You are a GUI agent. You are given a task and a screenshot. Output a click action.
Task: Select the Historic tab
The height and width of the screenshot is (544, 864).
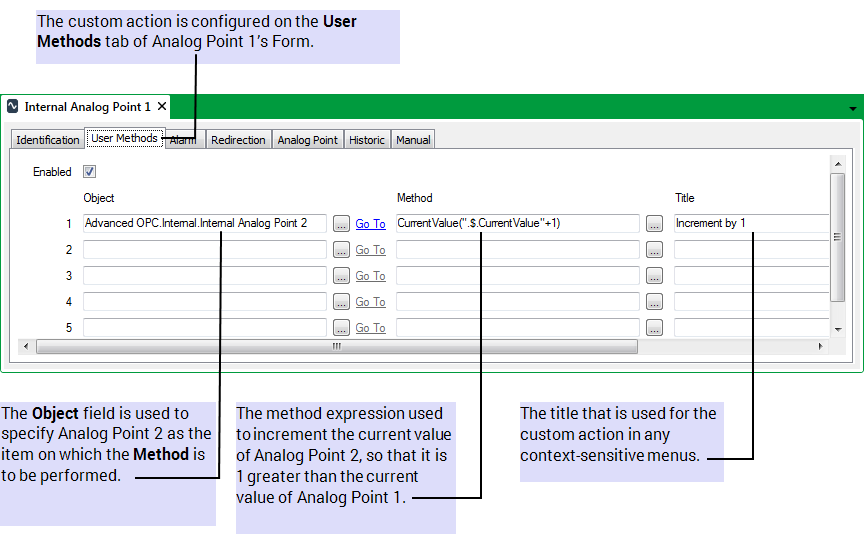click(367, 140)
